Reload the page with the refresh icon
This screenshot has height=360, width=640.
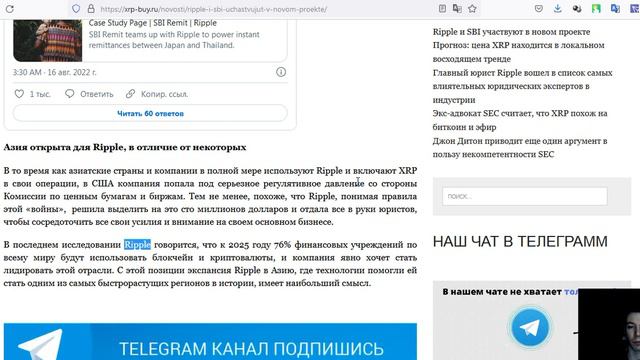tap(9, 9)
